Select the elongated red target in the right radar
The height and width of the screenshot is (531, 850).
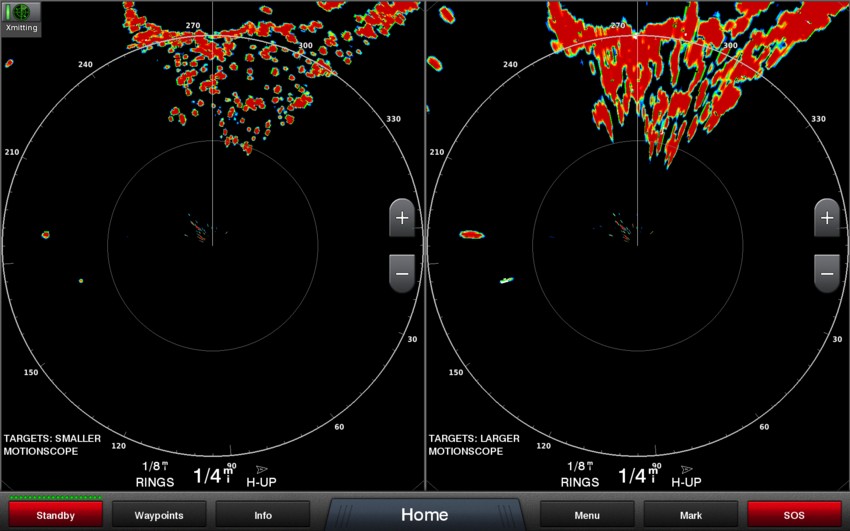[472, 235]
